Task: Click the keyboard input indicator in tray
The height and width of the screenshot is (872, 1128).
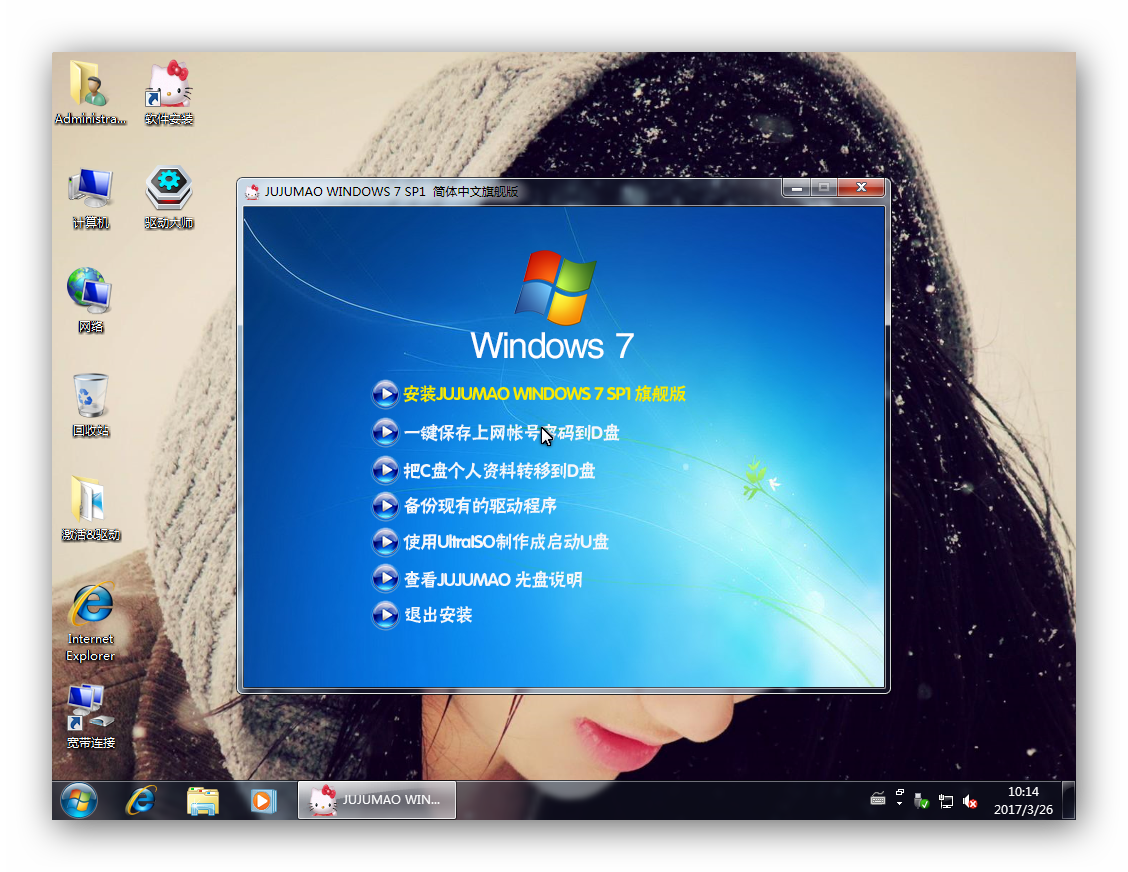Action: 878,799
